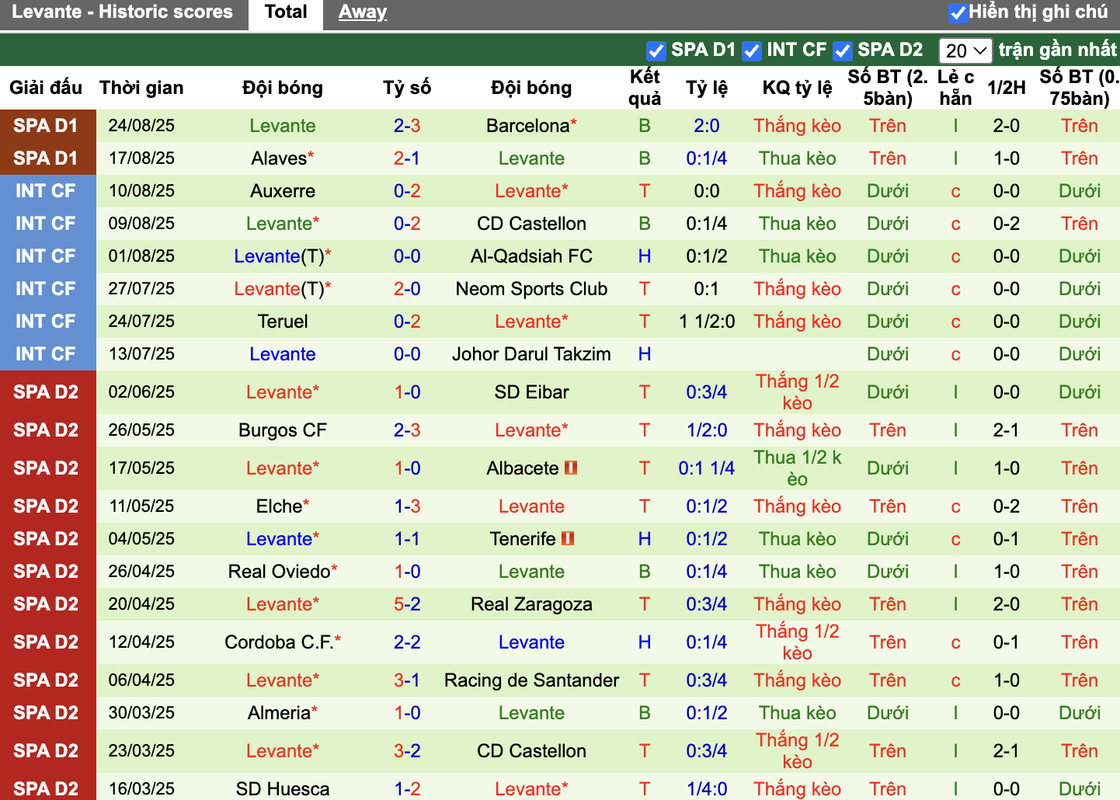Click Teruel team name
The image size is (1120, 800).
pos(282,321)
